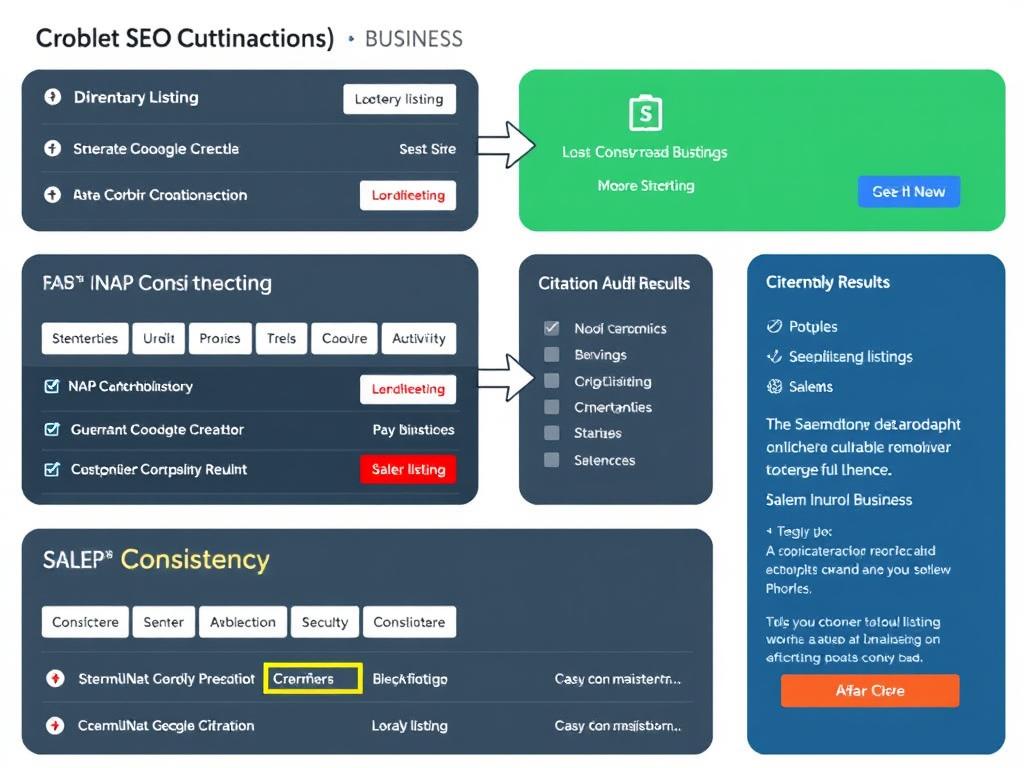Image resolution: width=1024 pixels, height=768 pixels.
Task: Click the info icon beside Direntary Listing
Action: tap(52, 97)
